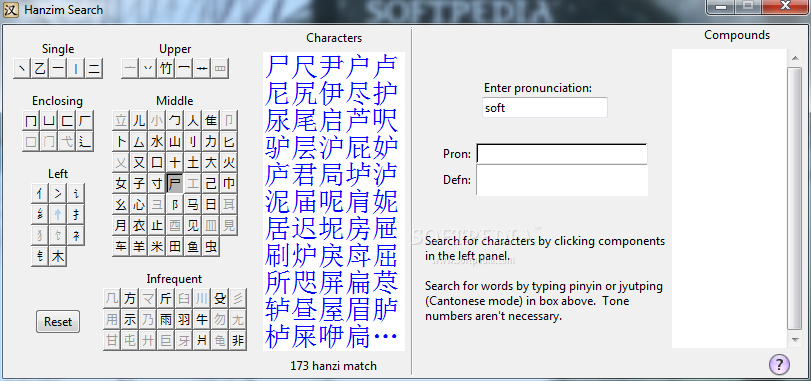Deselect the pressed 尸 component in Middle
This screenshot has width=811, height=381.
175,184
